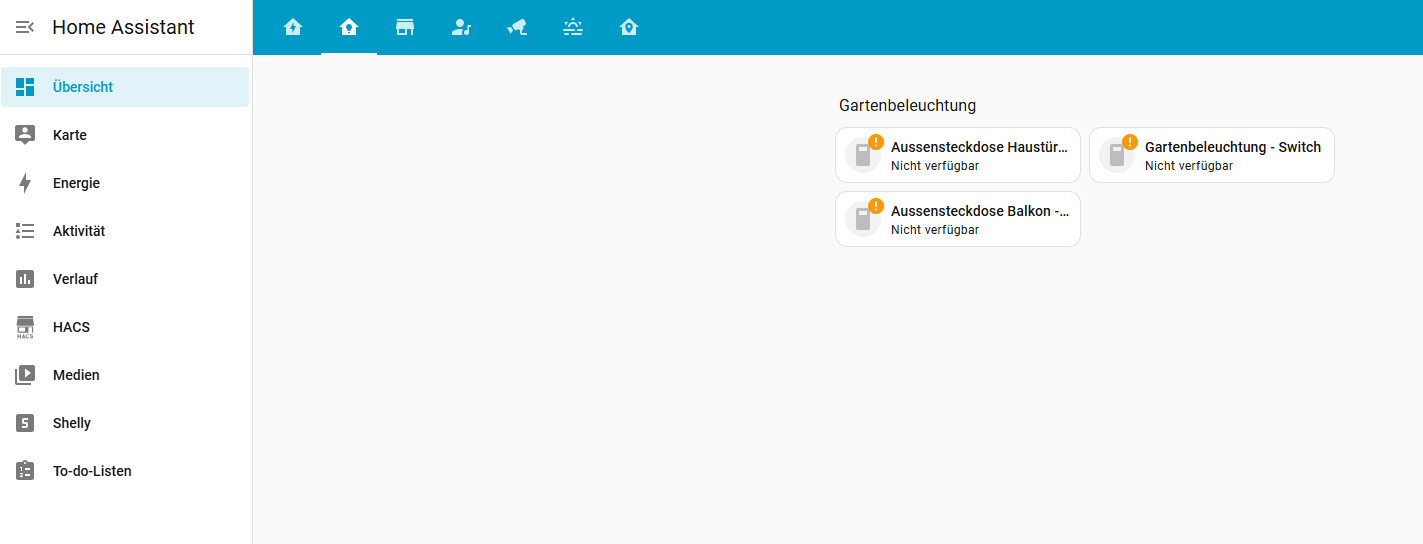Open the person with music note tab
Viewport: 1423px width, 544px height.
[x=461, y=27]
